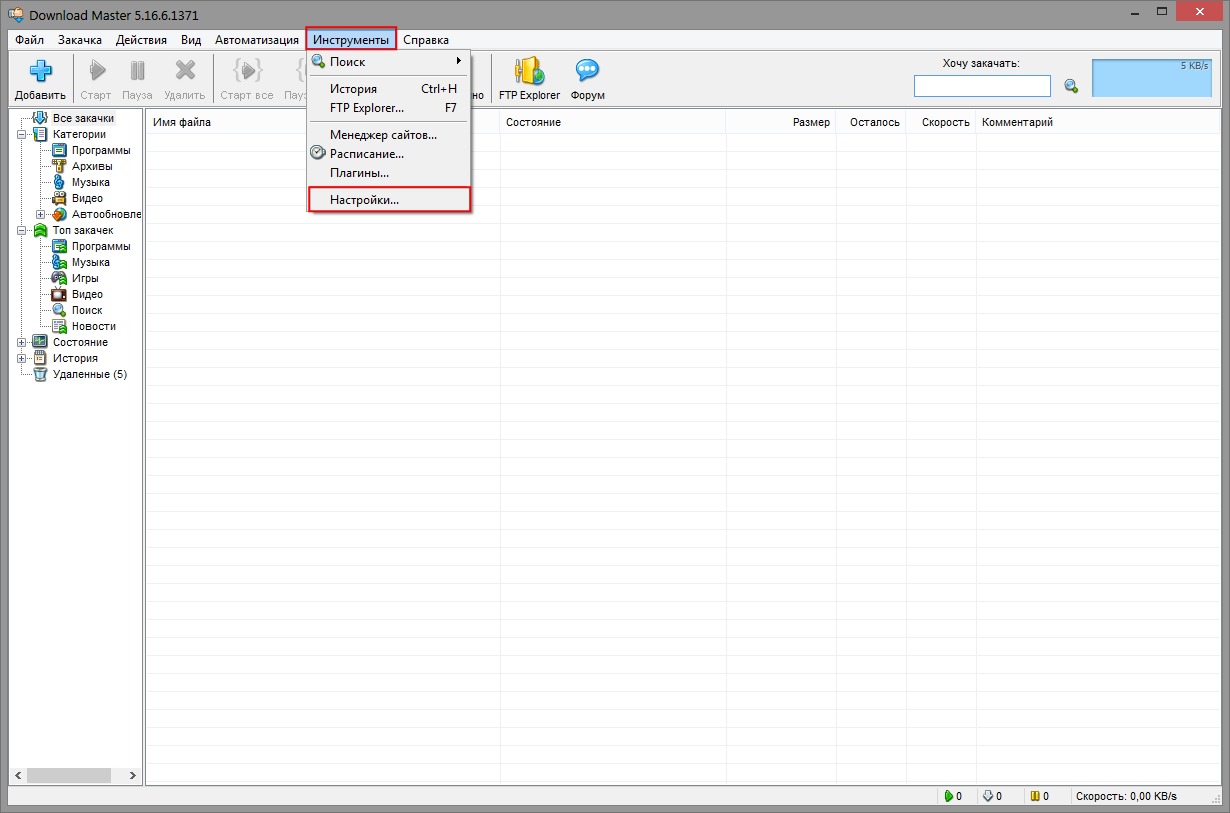Expand the Автообновление tree node
Viewport: 1230px width, 813px height.
coord(40,214)
